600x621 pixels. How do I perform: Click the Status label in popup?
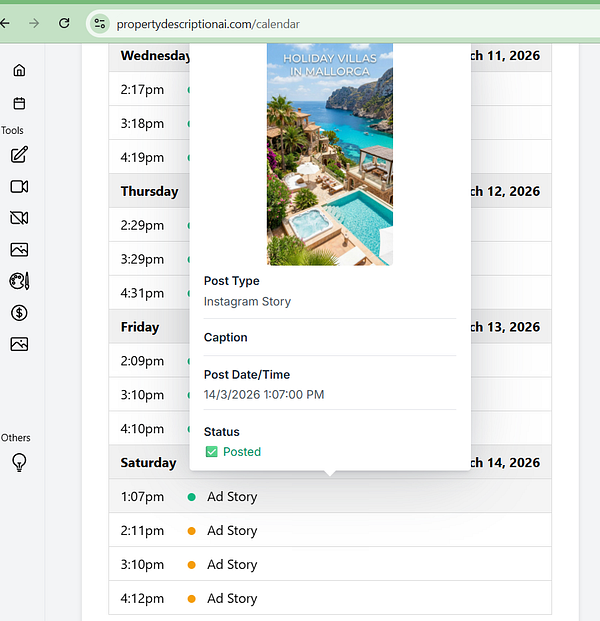coord(221,432)
